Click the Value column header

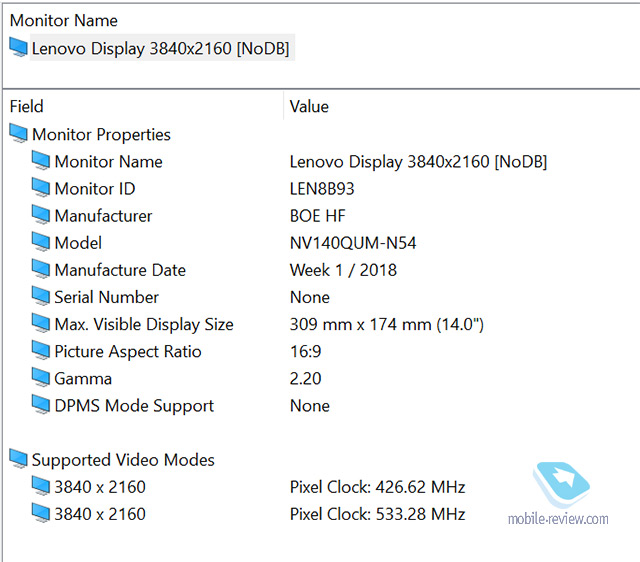(309, 107)
